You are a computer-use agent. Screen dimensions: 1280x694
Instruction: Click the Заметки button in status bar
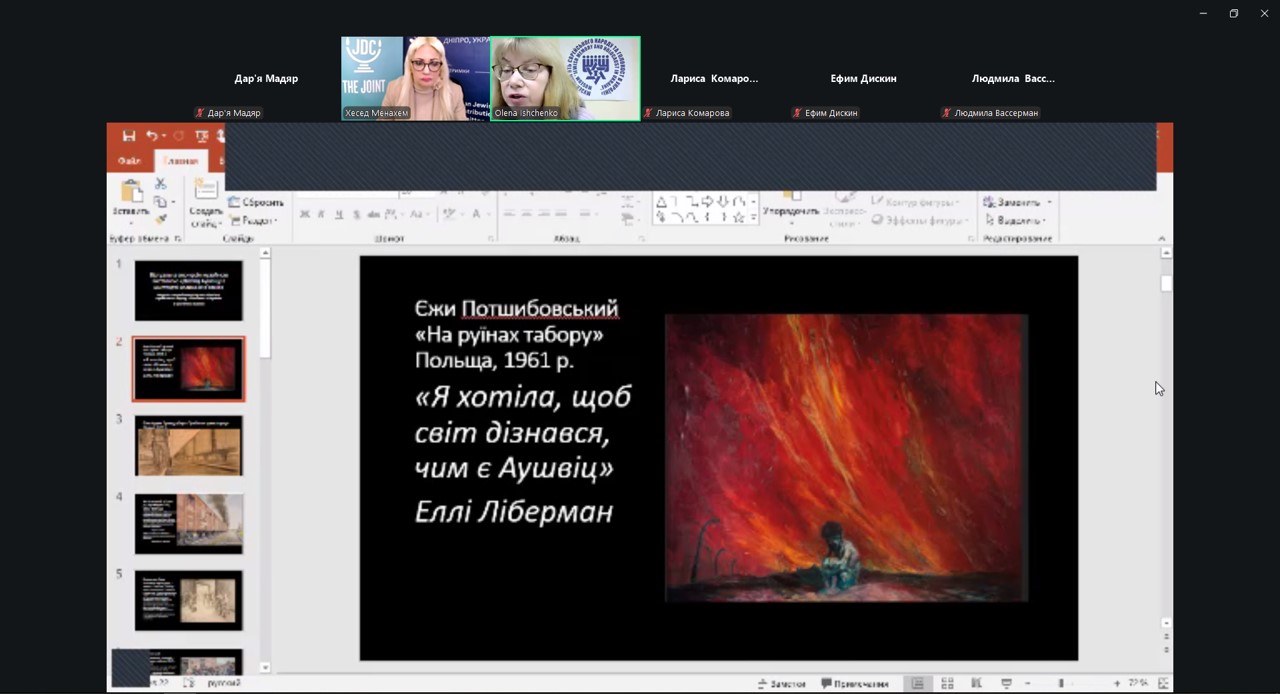click(x=782, y=683)
